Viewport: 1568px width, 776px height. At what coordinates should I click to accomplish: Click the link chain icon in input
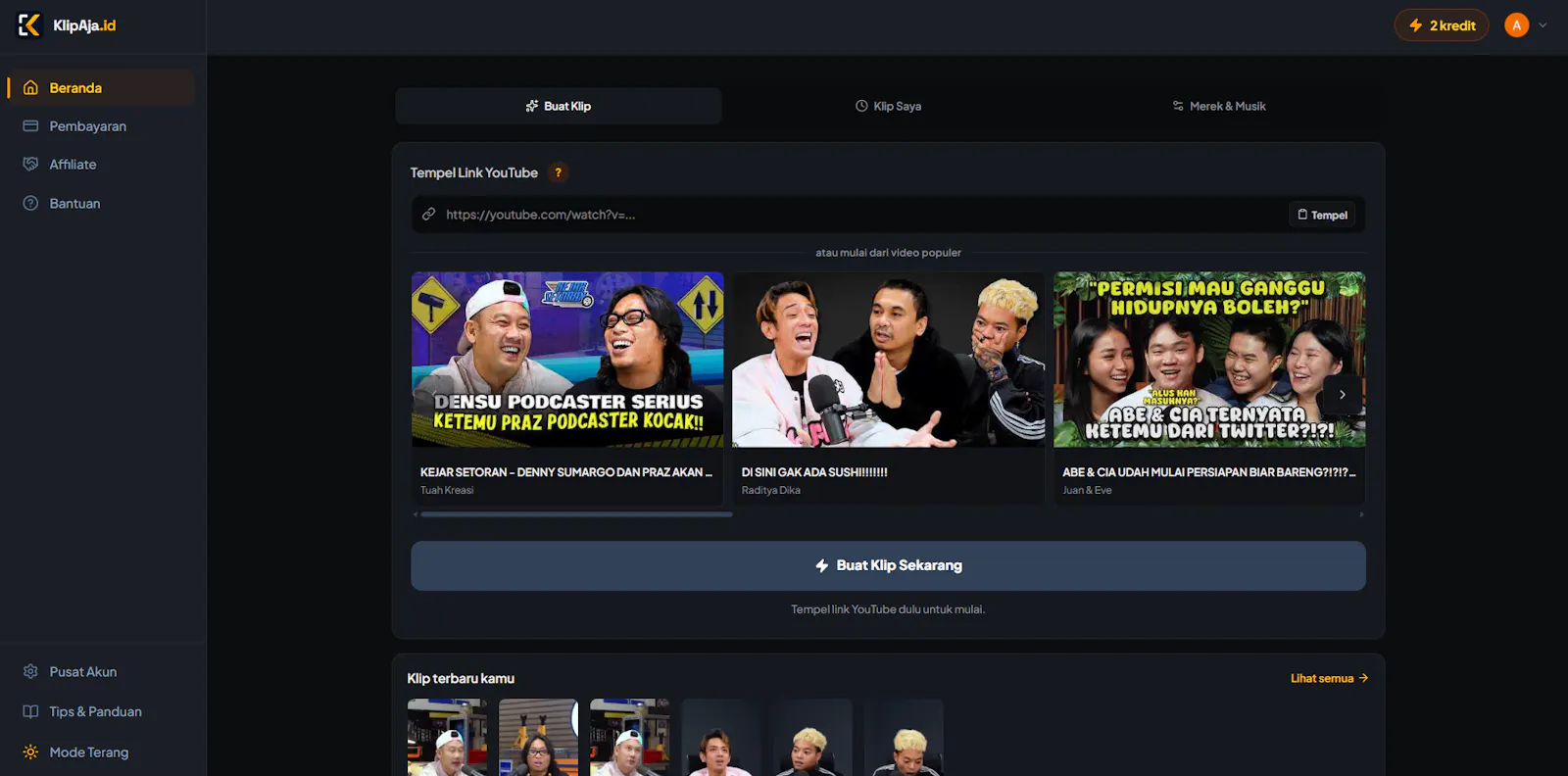coord(428,215)
